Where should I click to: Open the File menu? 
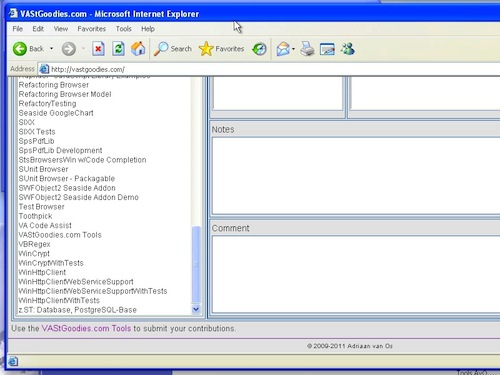18,29
